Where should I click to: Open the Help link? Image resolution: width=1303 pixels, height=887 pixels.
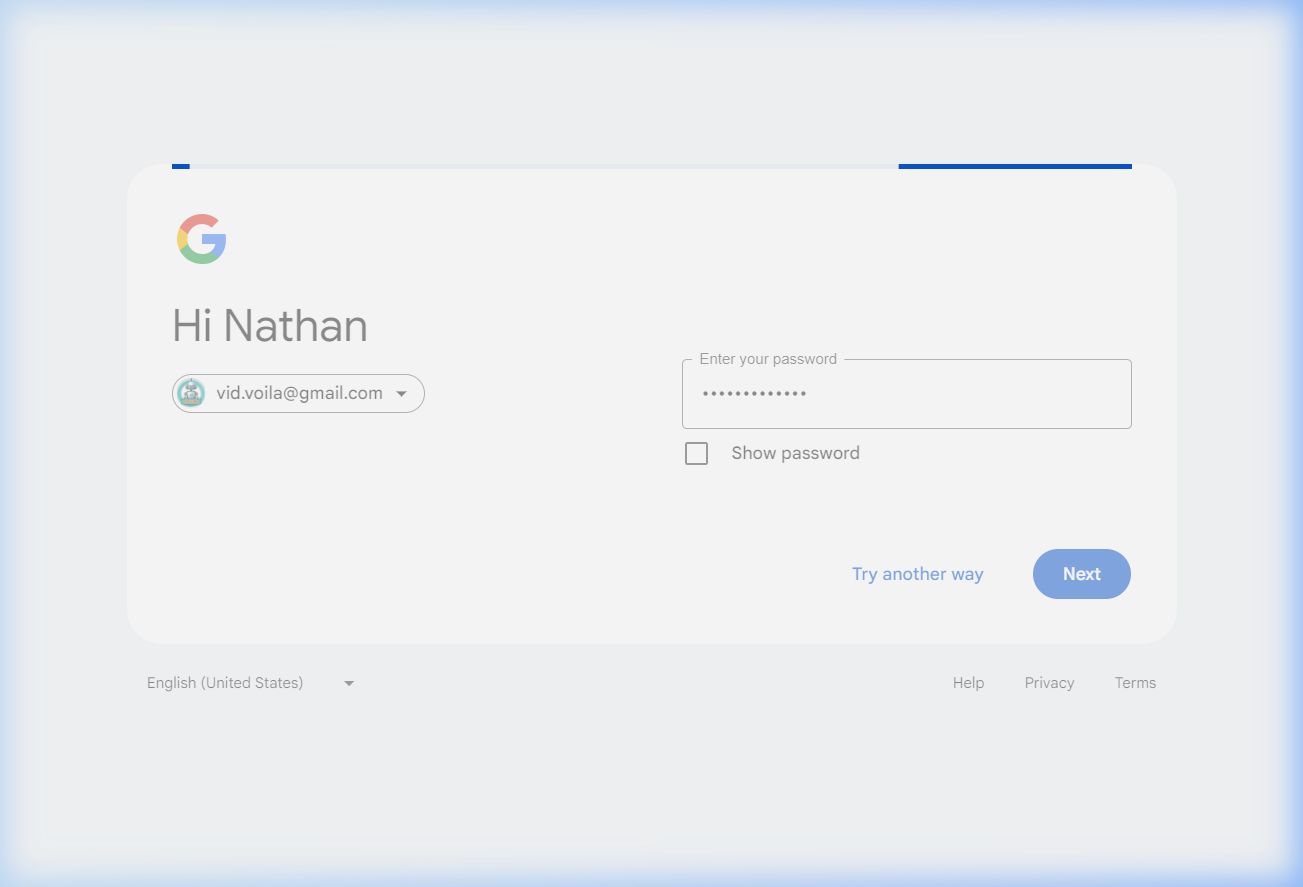[968, 683]
